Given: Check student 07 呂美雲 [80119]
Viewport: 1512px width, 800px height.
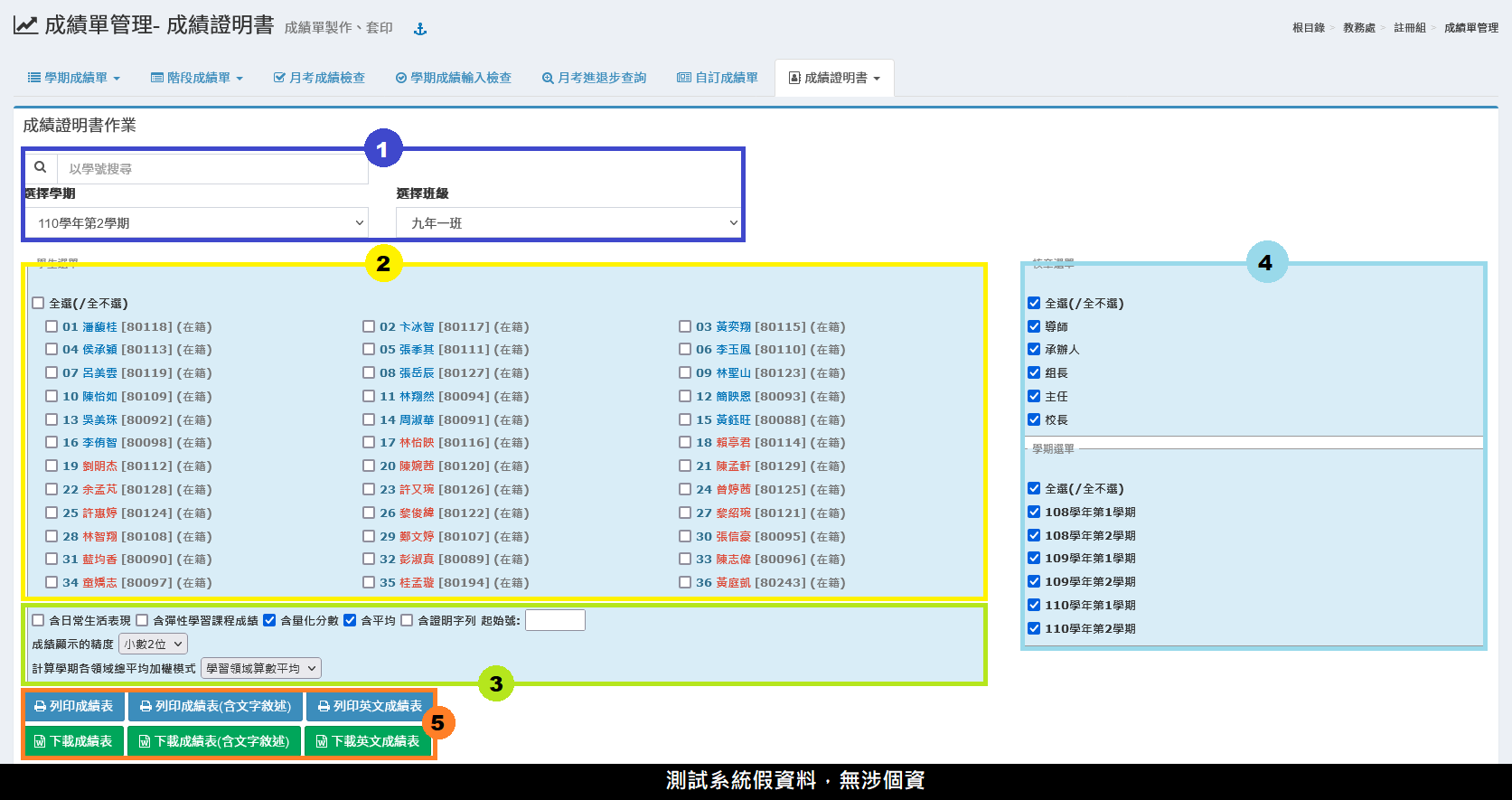Looking at the screenshot, I should point(52,372).
